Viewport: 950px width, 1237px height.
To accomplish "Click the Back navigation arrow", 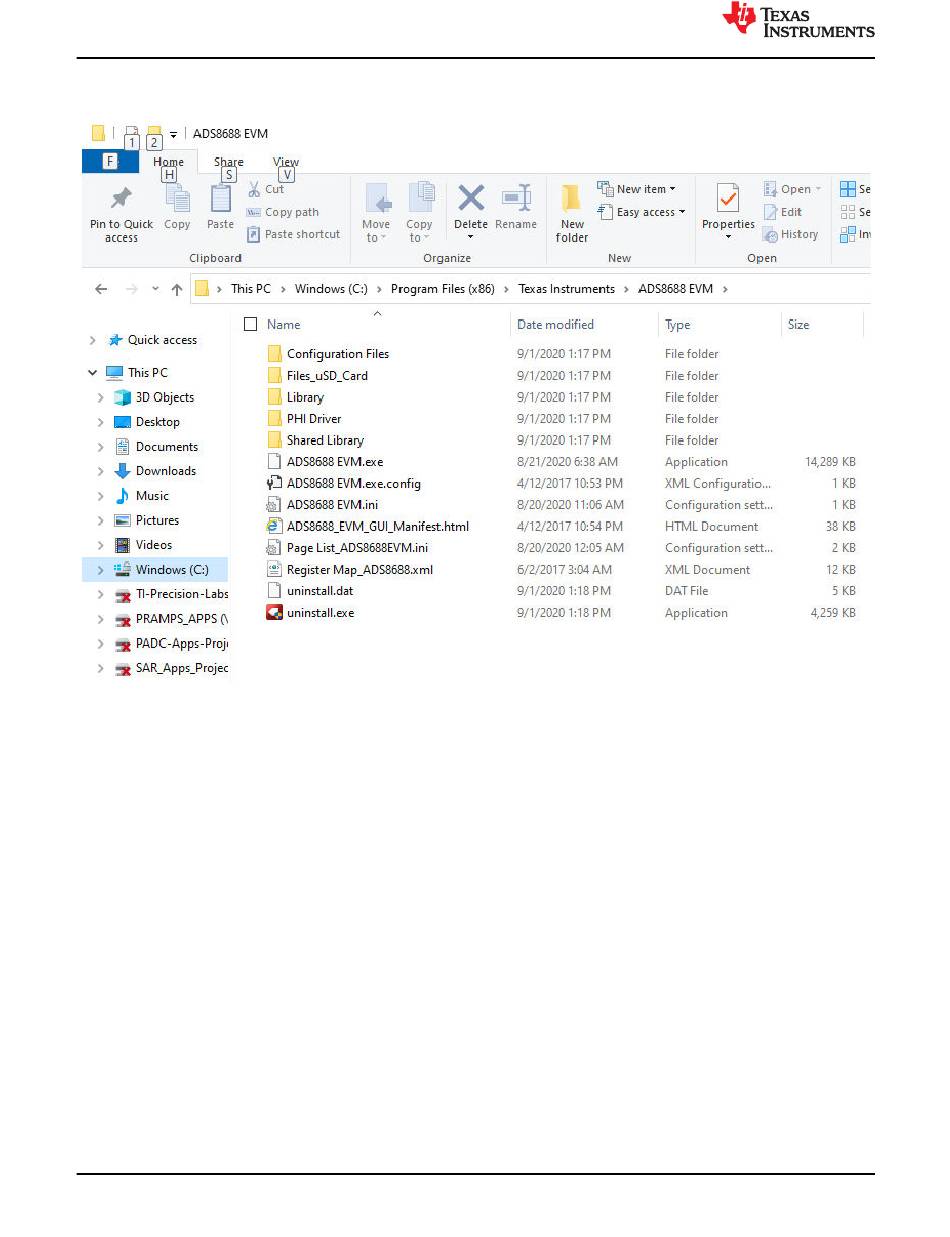I will click(101, 289).
